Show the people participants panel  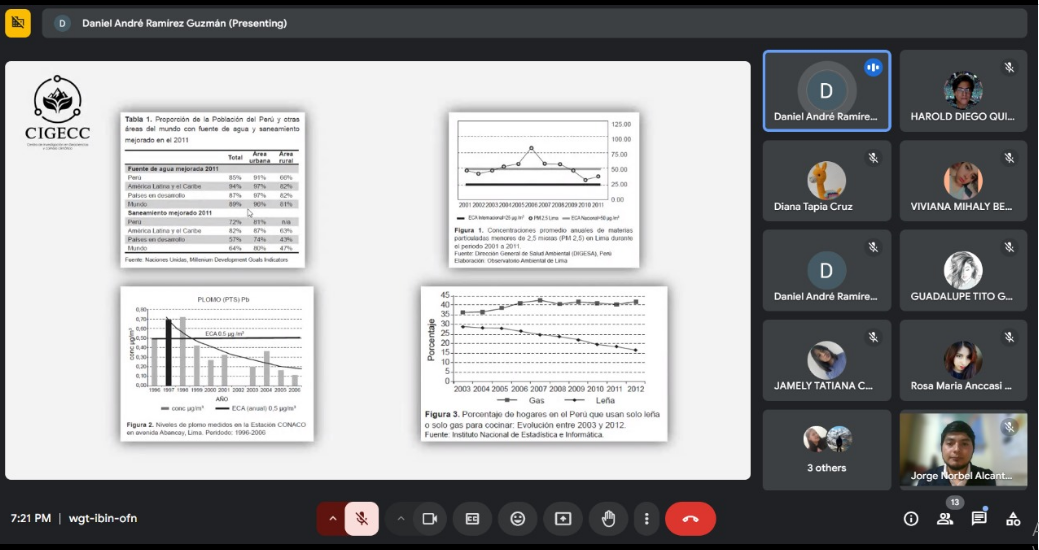click(945, 519)
